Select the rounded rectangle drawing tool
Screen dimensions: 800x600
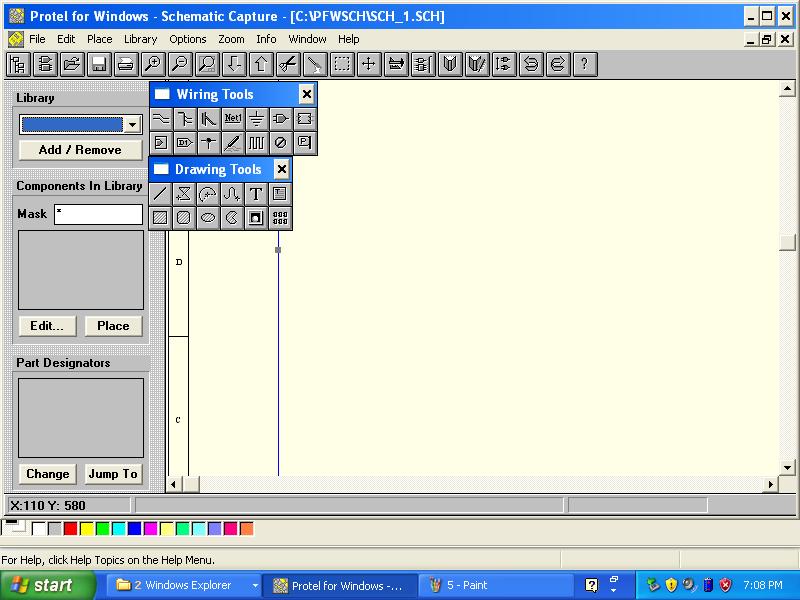[184, 218]
